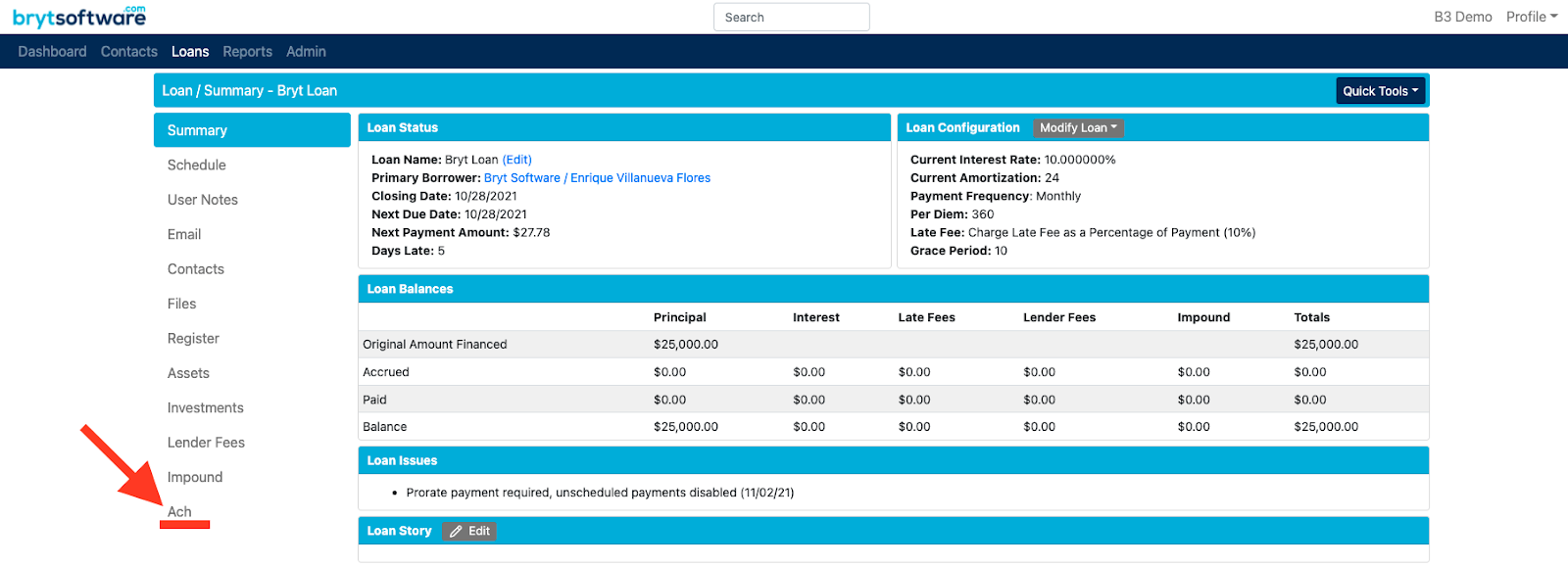Click the Original Amount Financed row label

click(434, 345)
